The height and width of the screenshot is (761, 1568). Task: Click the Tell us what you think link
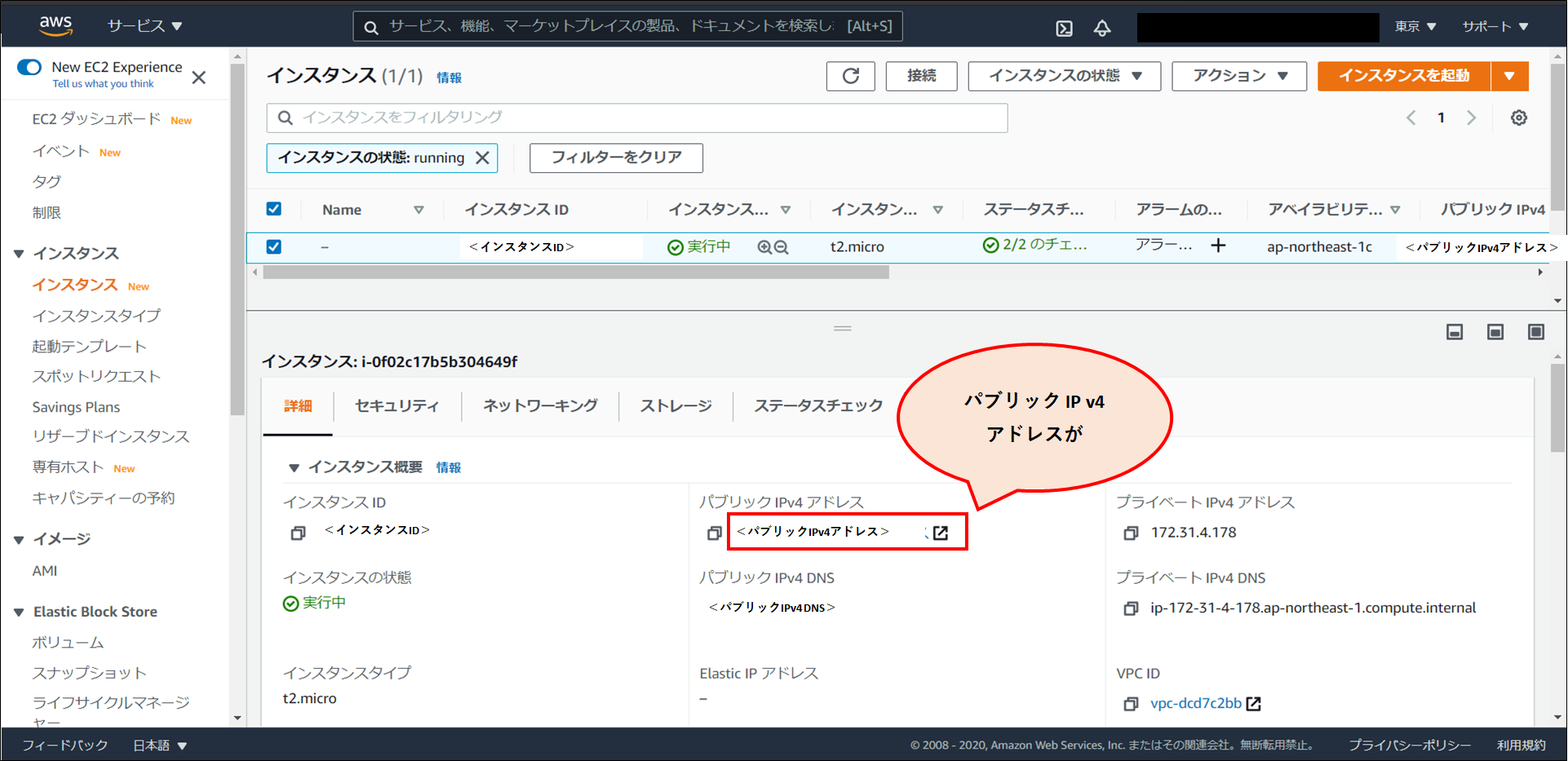103,84
